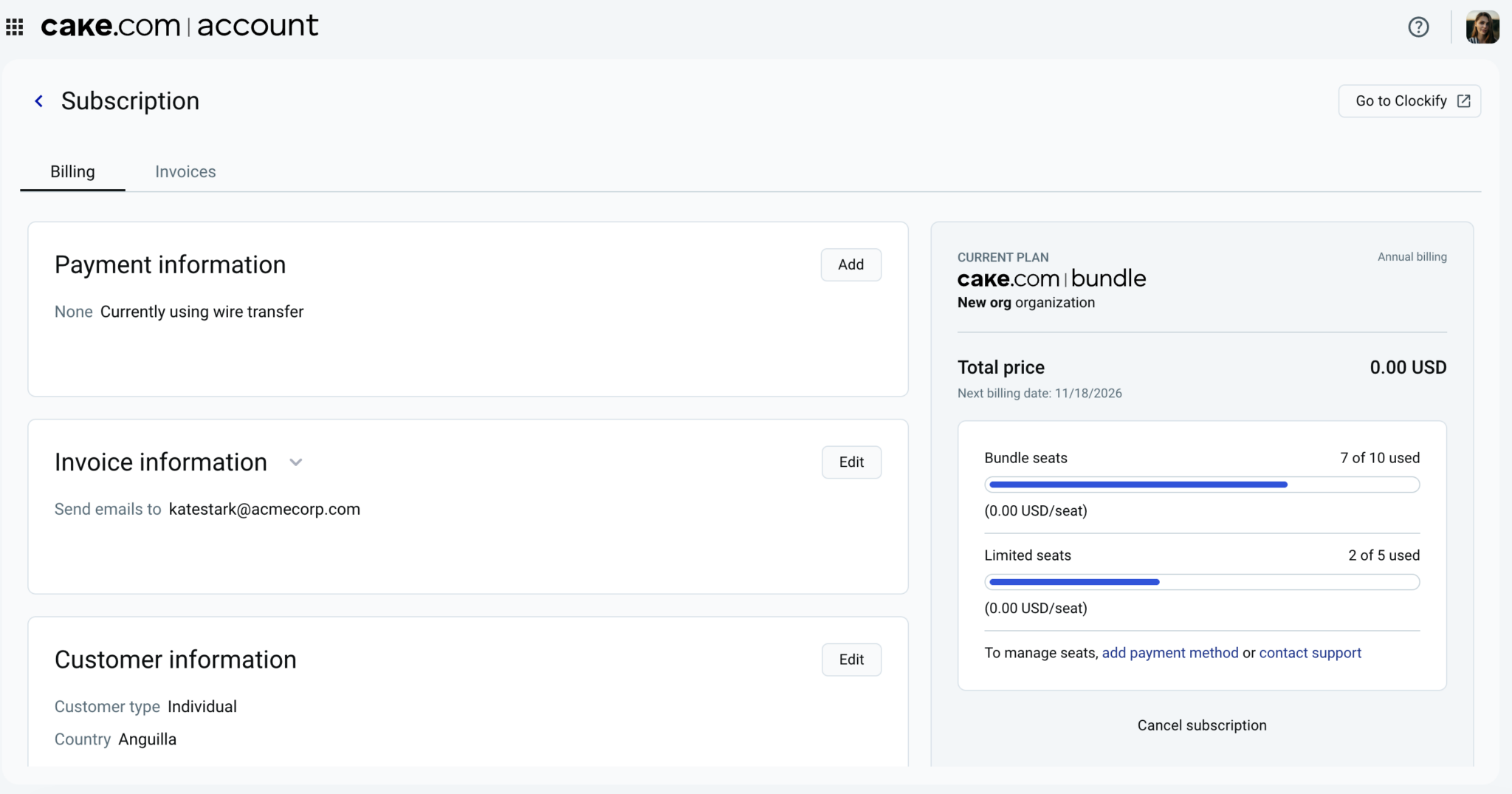1512x794 pixels.
Task: Click the katestark@acmecorp.com email text
Action: click(x=264, y=510)
